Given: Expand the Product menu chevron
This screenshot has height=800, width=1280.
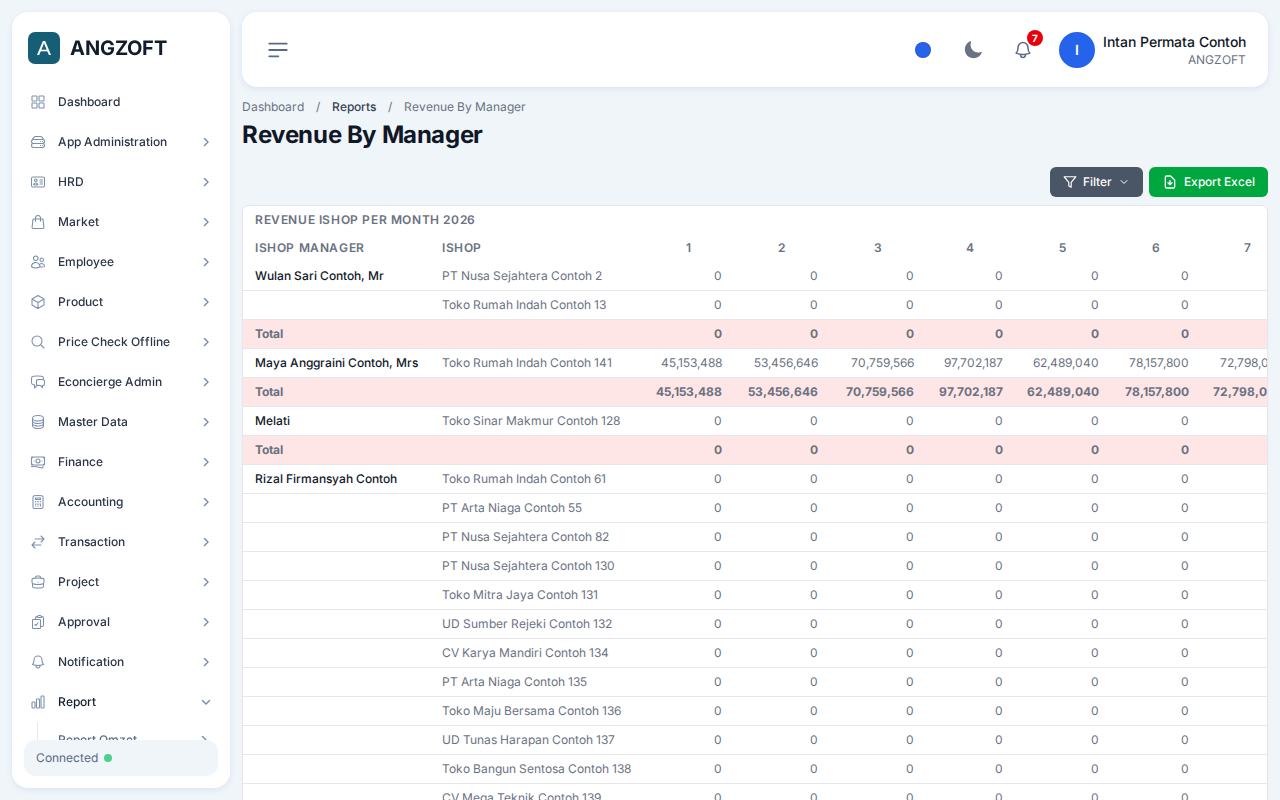Looking at the screenshot, I should (206, 302).
